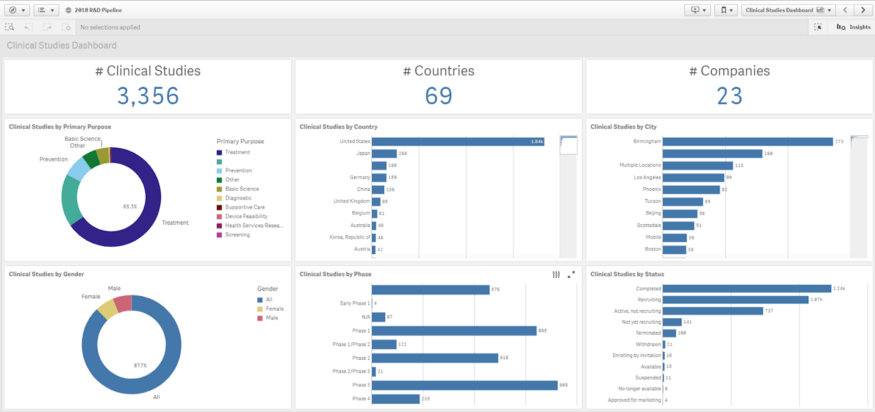875x412 pixels.
Task: Click the Germany country label
Action: click(x=359, y=178)
